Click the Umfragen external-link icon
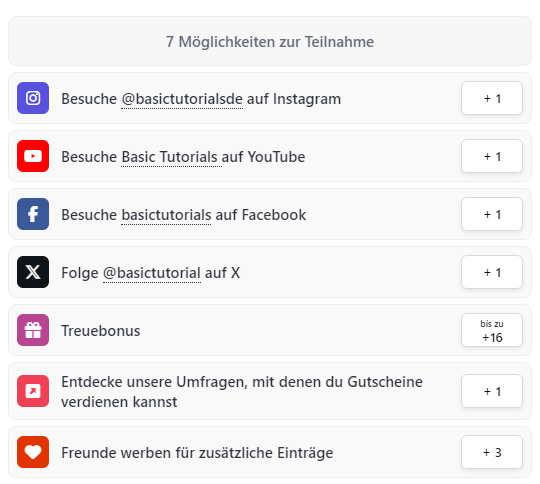 click(x=33, y=391)
